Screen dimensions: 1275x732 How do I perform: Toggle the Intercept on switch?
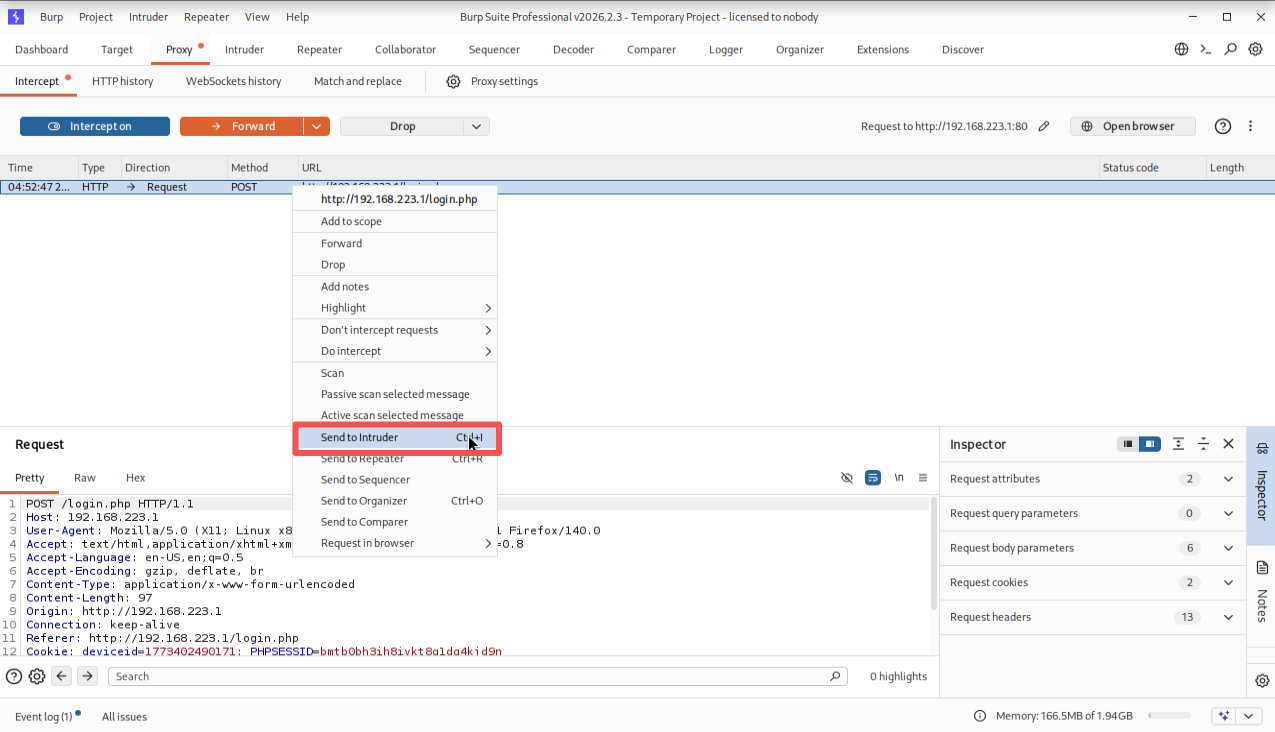click(95, 126)
